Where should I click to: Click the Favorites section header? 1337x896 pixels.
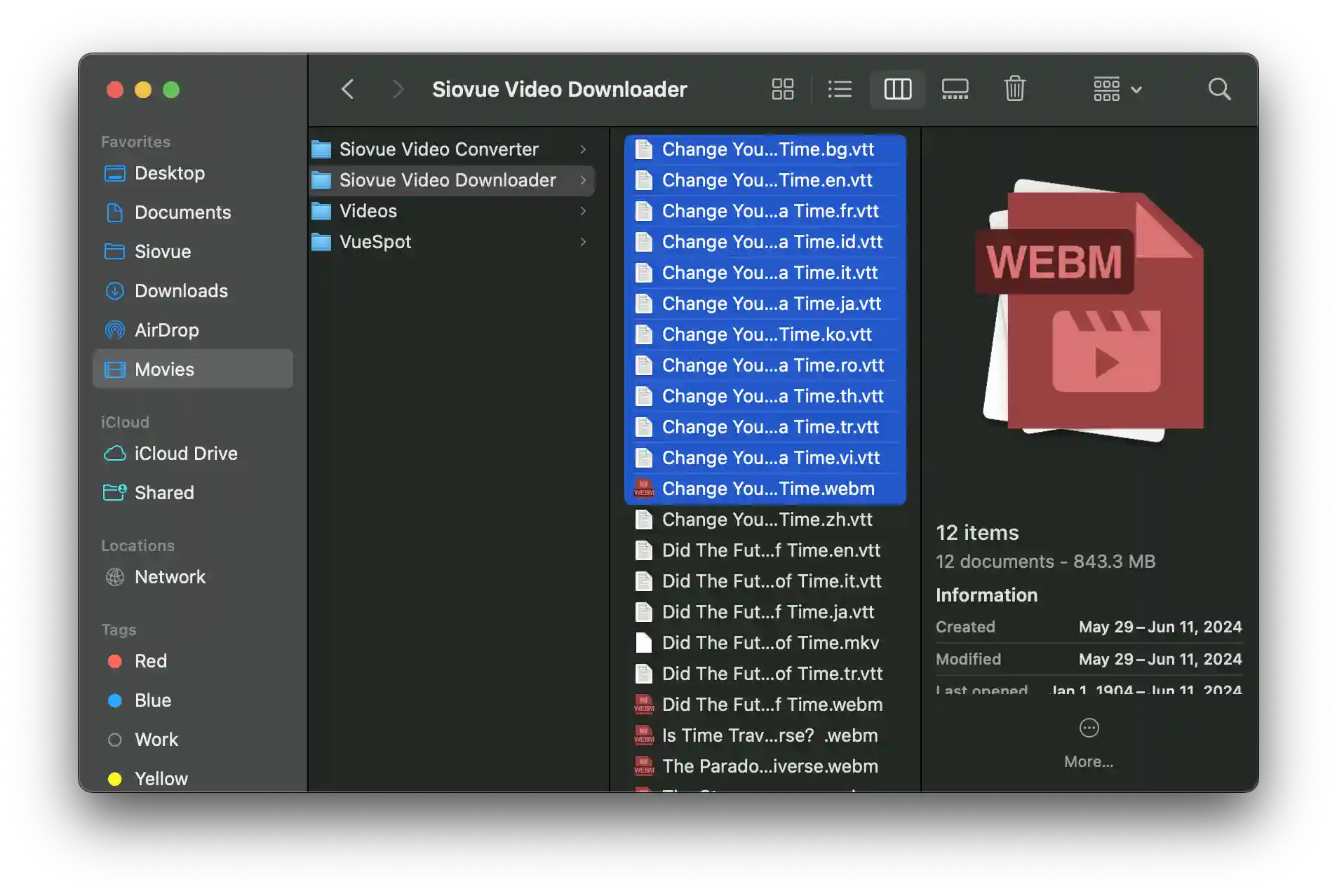point(135,142)
